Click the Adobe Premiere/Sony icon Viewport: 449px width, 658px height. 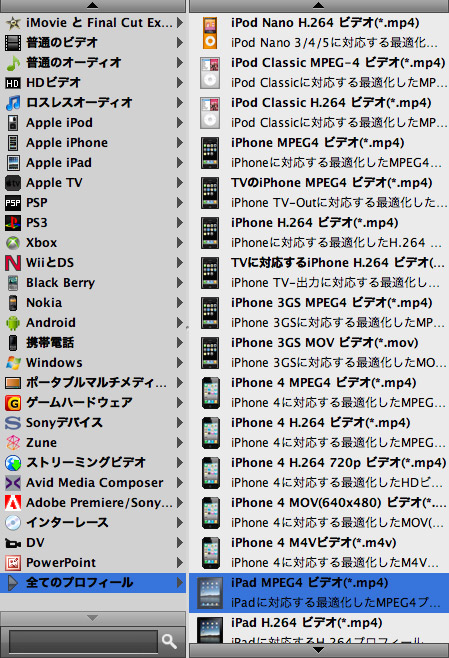13,503
